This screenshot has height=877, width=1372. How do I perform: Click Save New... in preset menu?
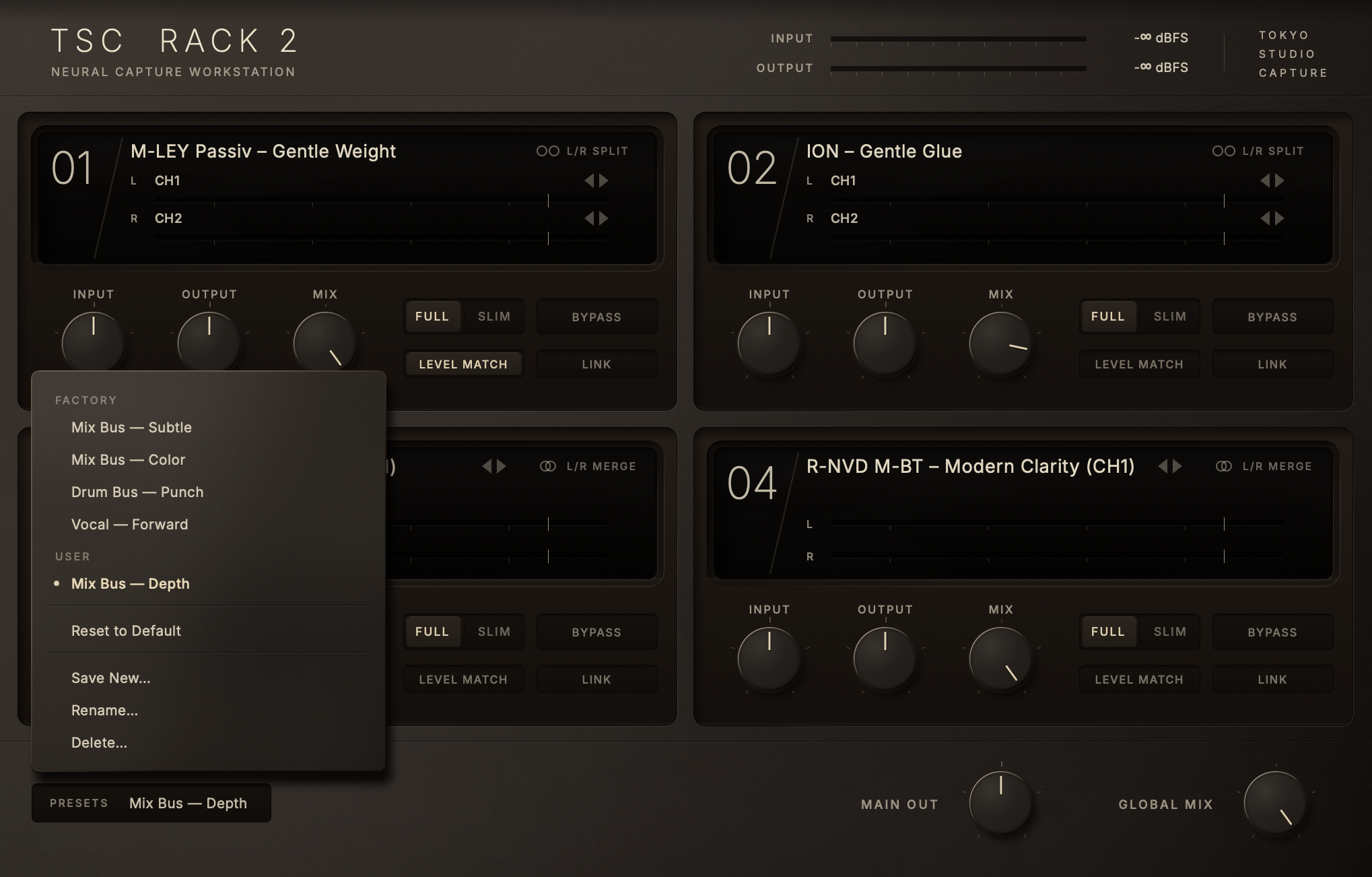coord(209,678)
